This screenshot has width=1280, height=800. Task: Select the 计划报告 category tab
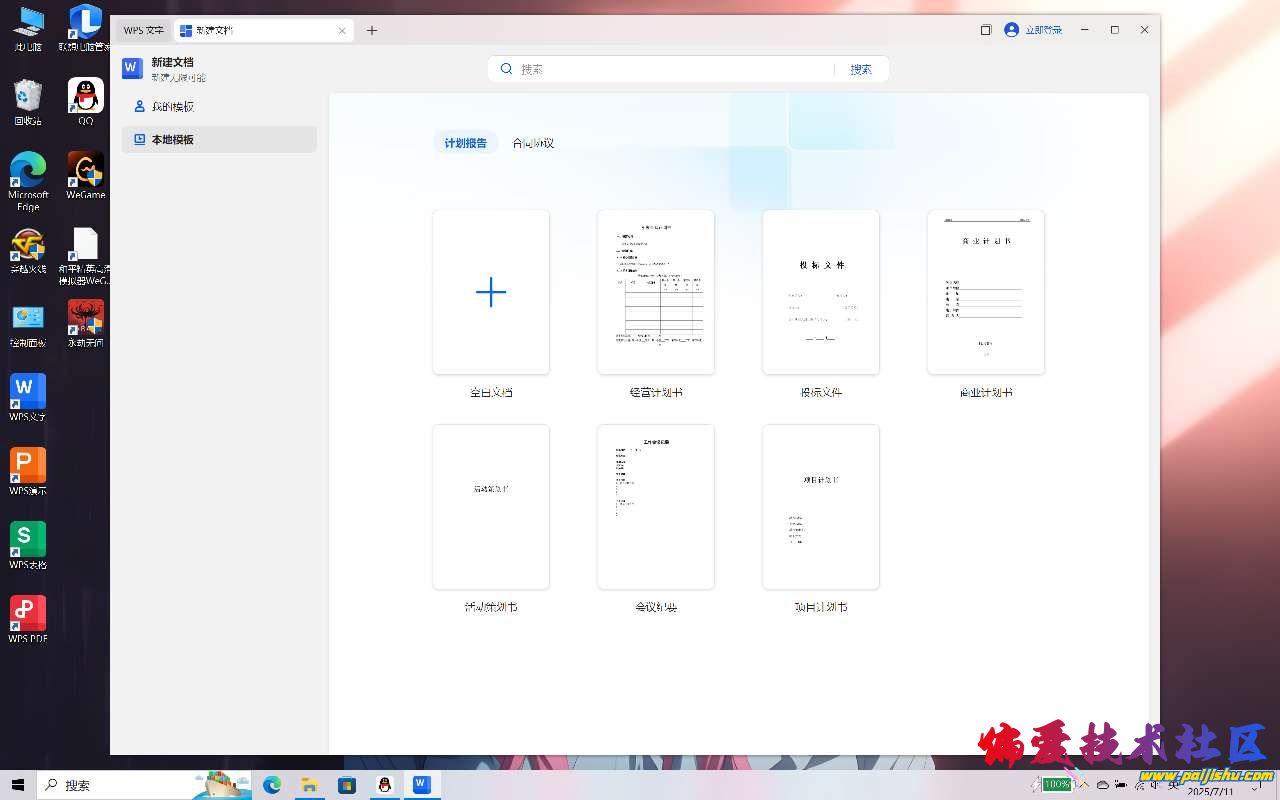pos(465,143)
